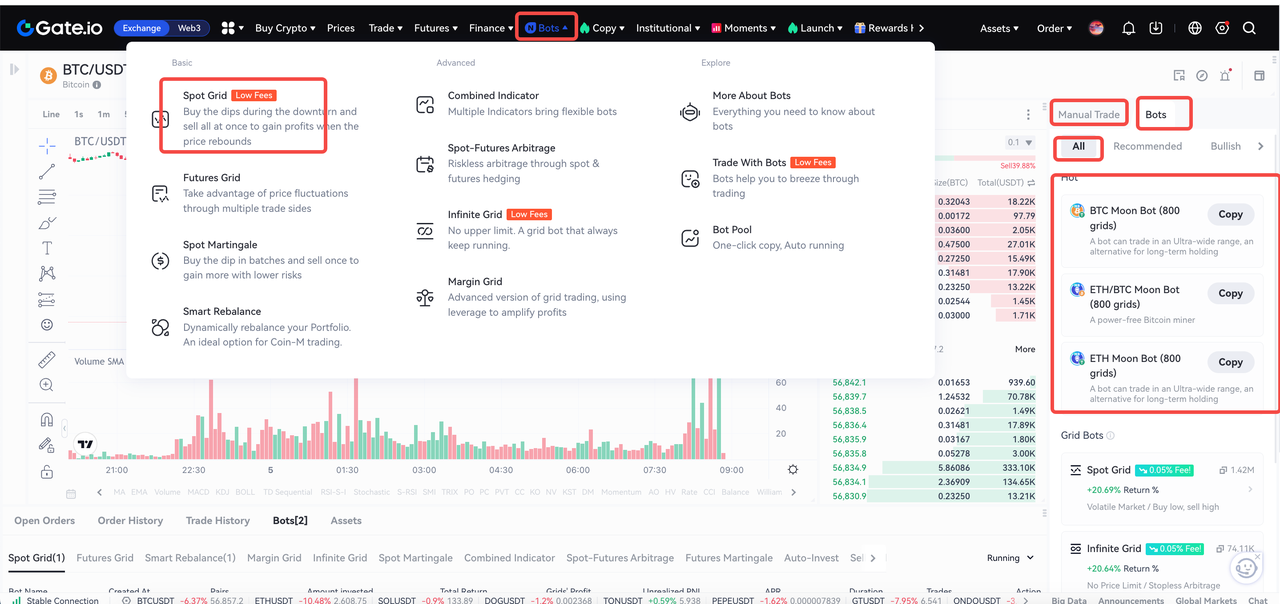This screenshot has width=1280, height=604.
Task: Select the Text annotation tool
Action: (46, 248)
